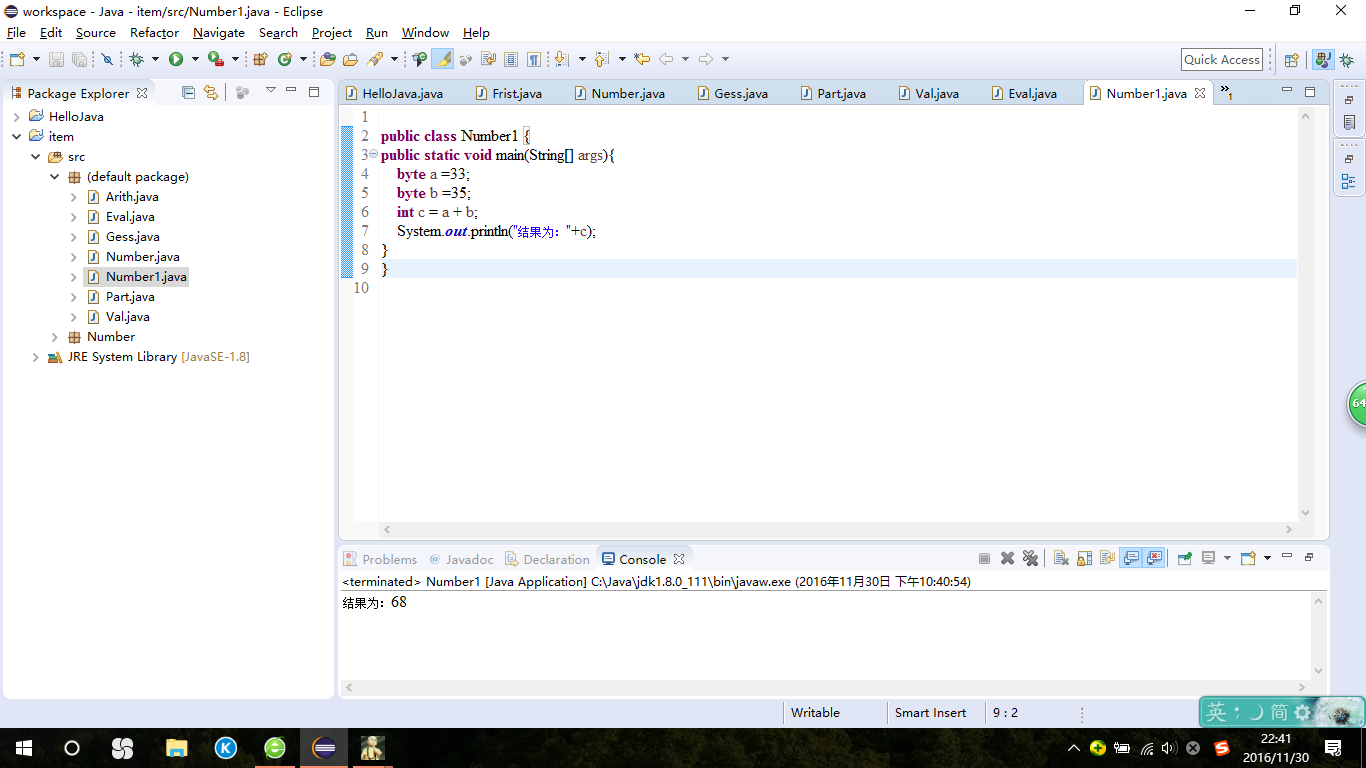Click the Save icon in toolbar

[56, 59]
